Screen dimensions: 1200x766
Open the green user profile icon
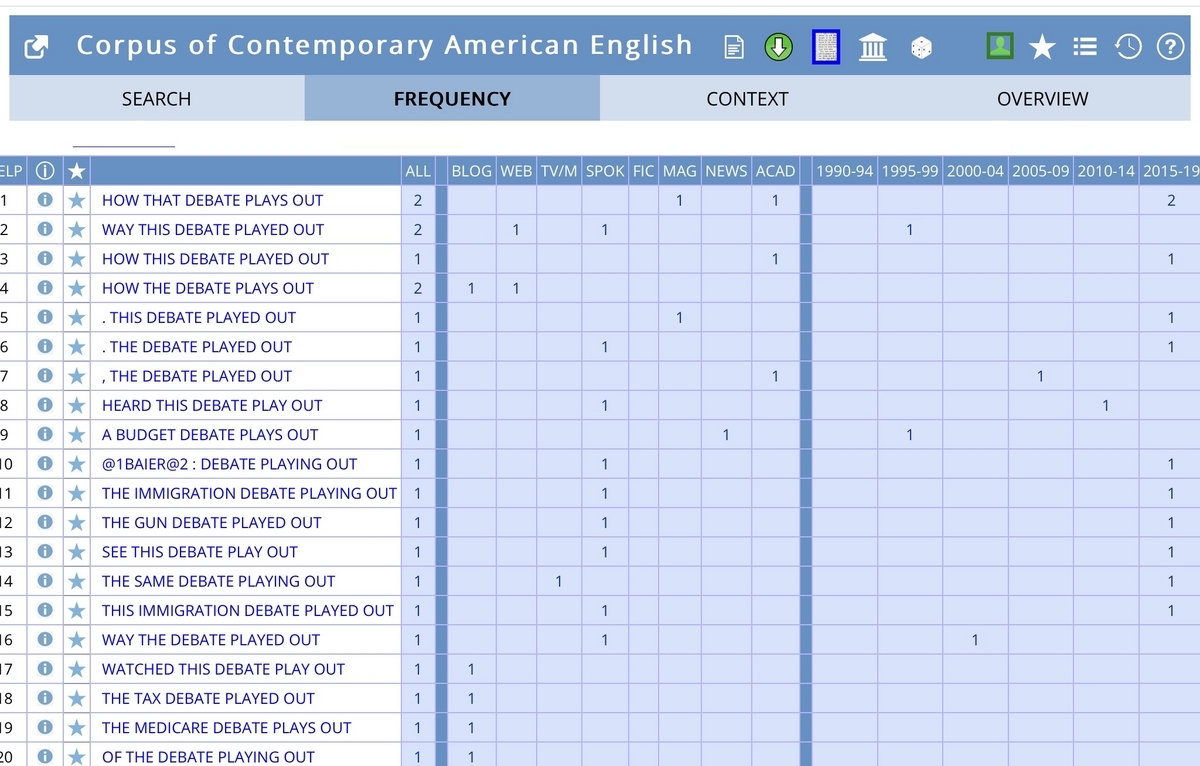1000,45
